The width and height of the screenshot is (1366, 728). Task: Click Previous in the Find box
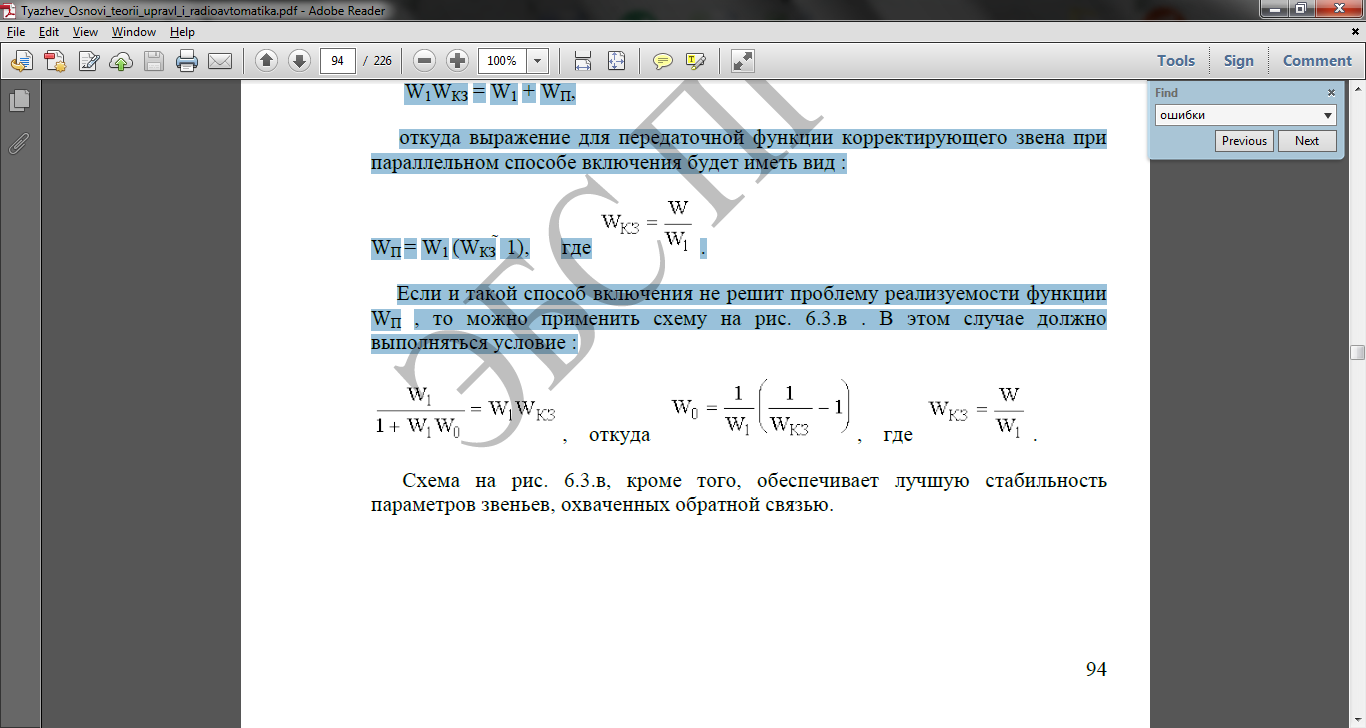[x=1244, y=141]
